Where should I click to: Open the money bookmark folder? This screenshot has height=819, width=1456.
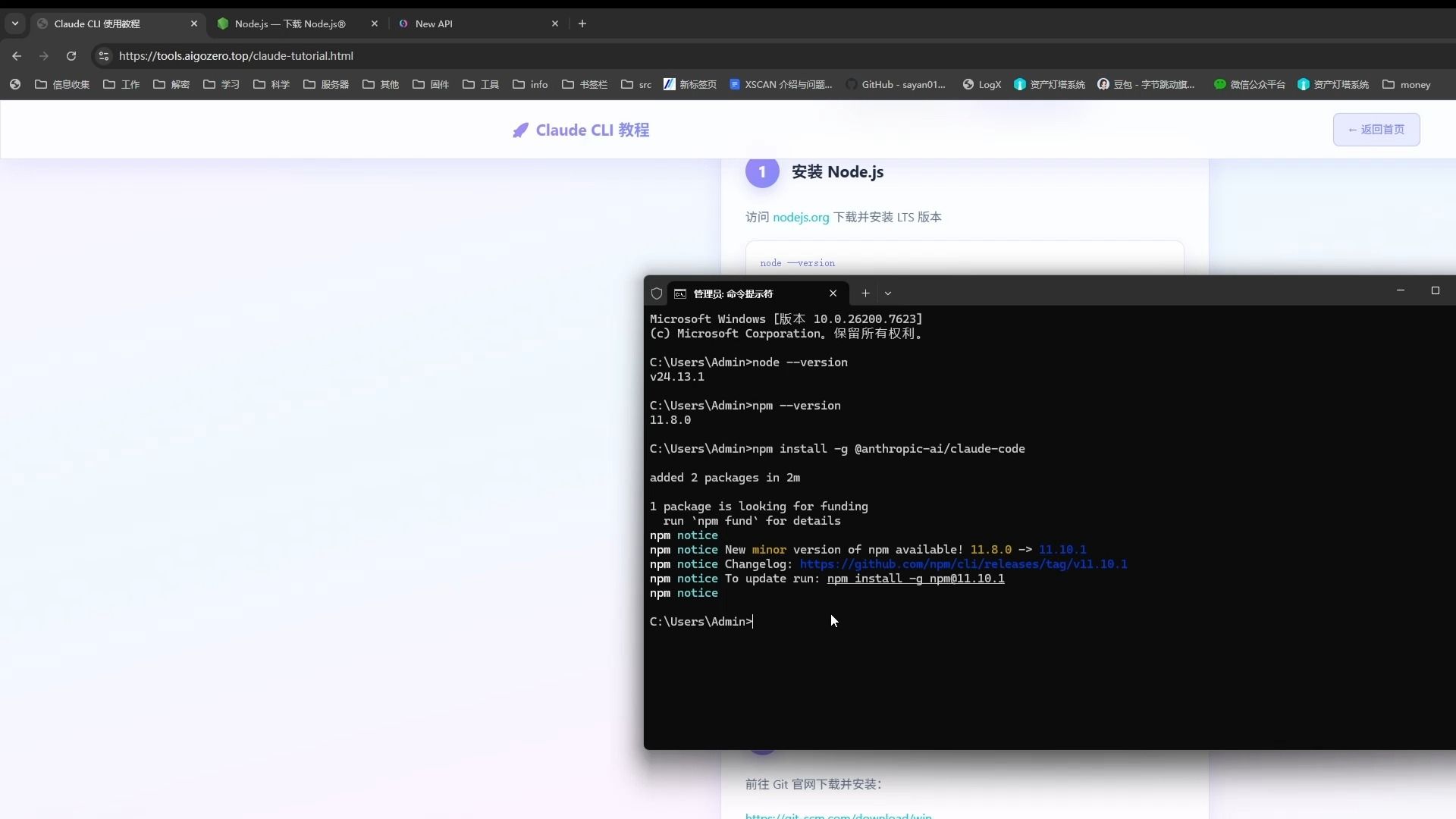1407,84
